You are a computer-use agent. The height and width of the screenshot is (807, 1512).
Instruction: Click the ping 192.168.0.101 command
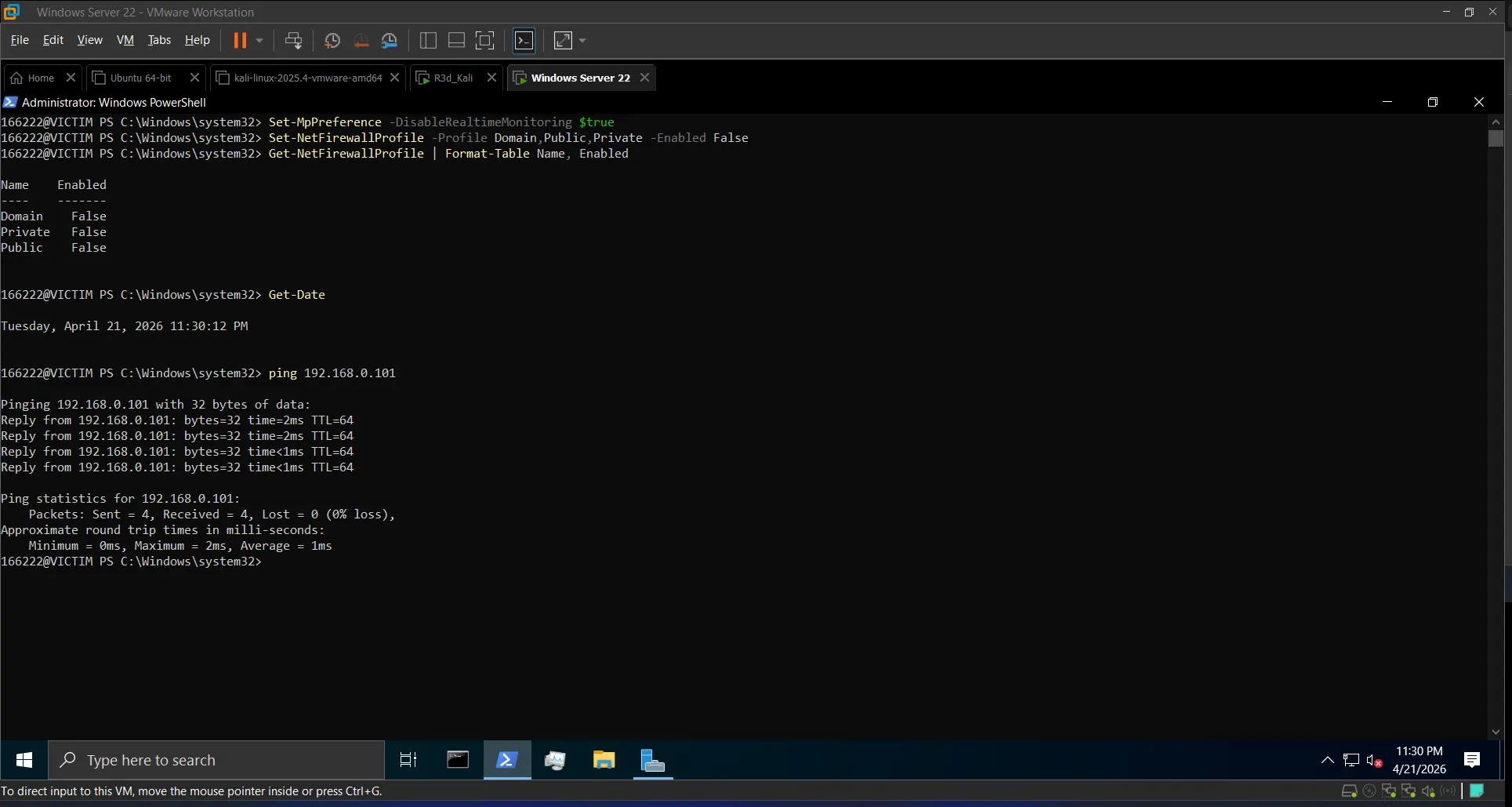click(x=332, y=373)
